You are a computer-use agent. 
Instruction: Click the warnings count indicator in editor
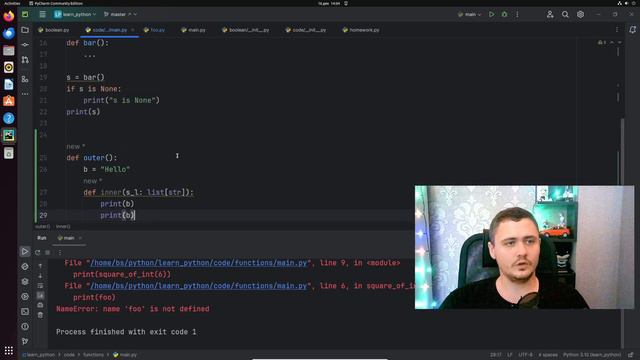coord(602,42)
